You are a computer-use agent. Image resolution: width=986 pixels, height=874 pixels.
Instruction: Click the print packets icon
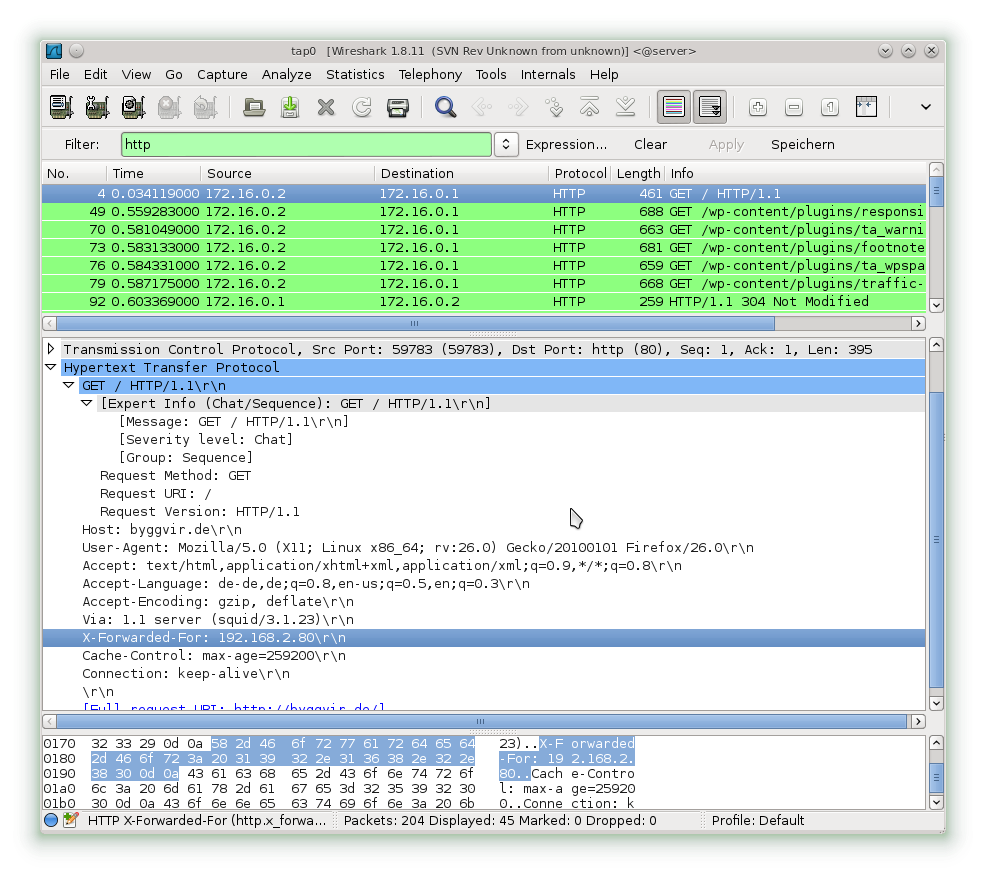click(398, 107)
